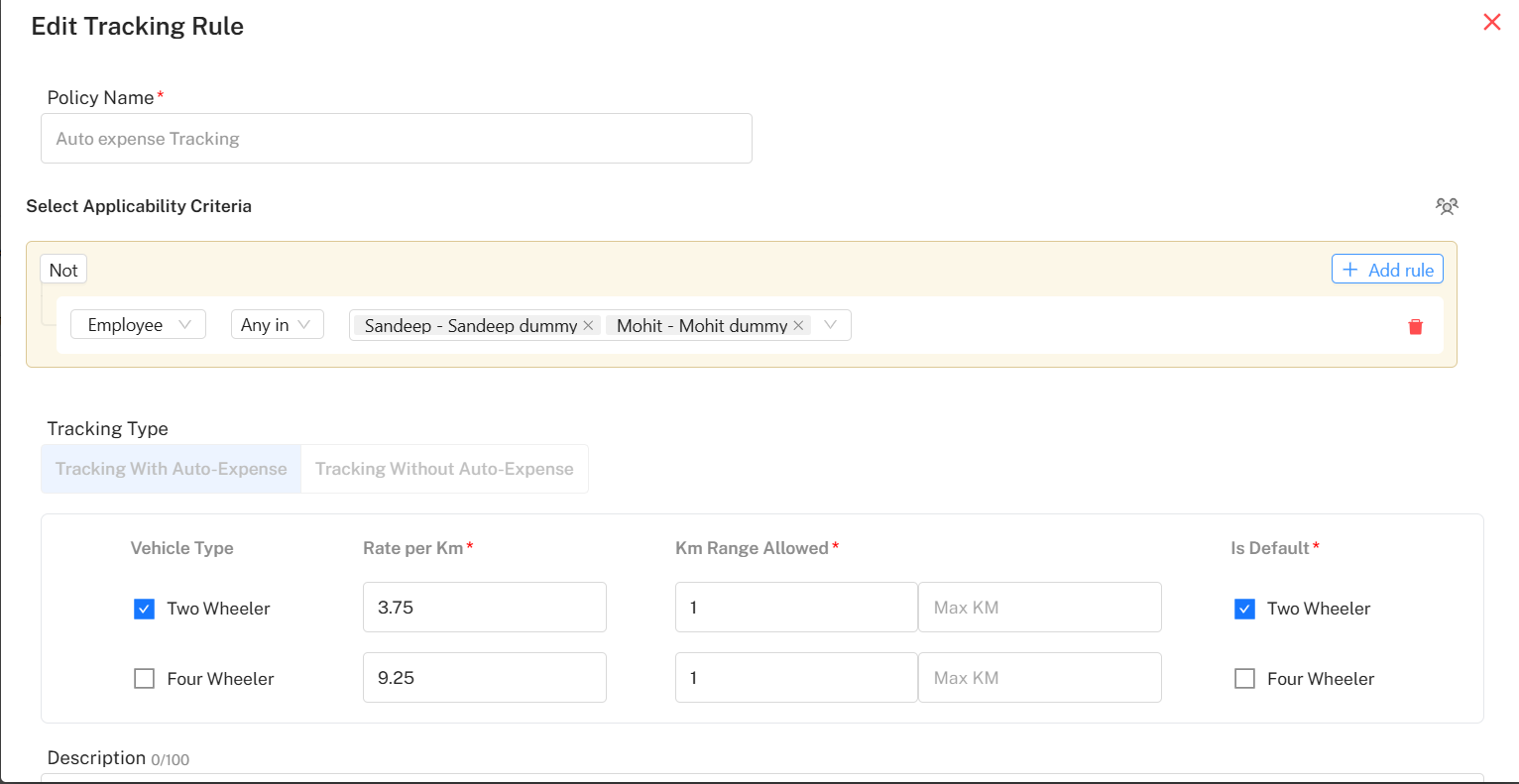
Task: Select Tracking With Auto-Expense tab
Action: tap(172, 469)
